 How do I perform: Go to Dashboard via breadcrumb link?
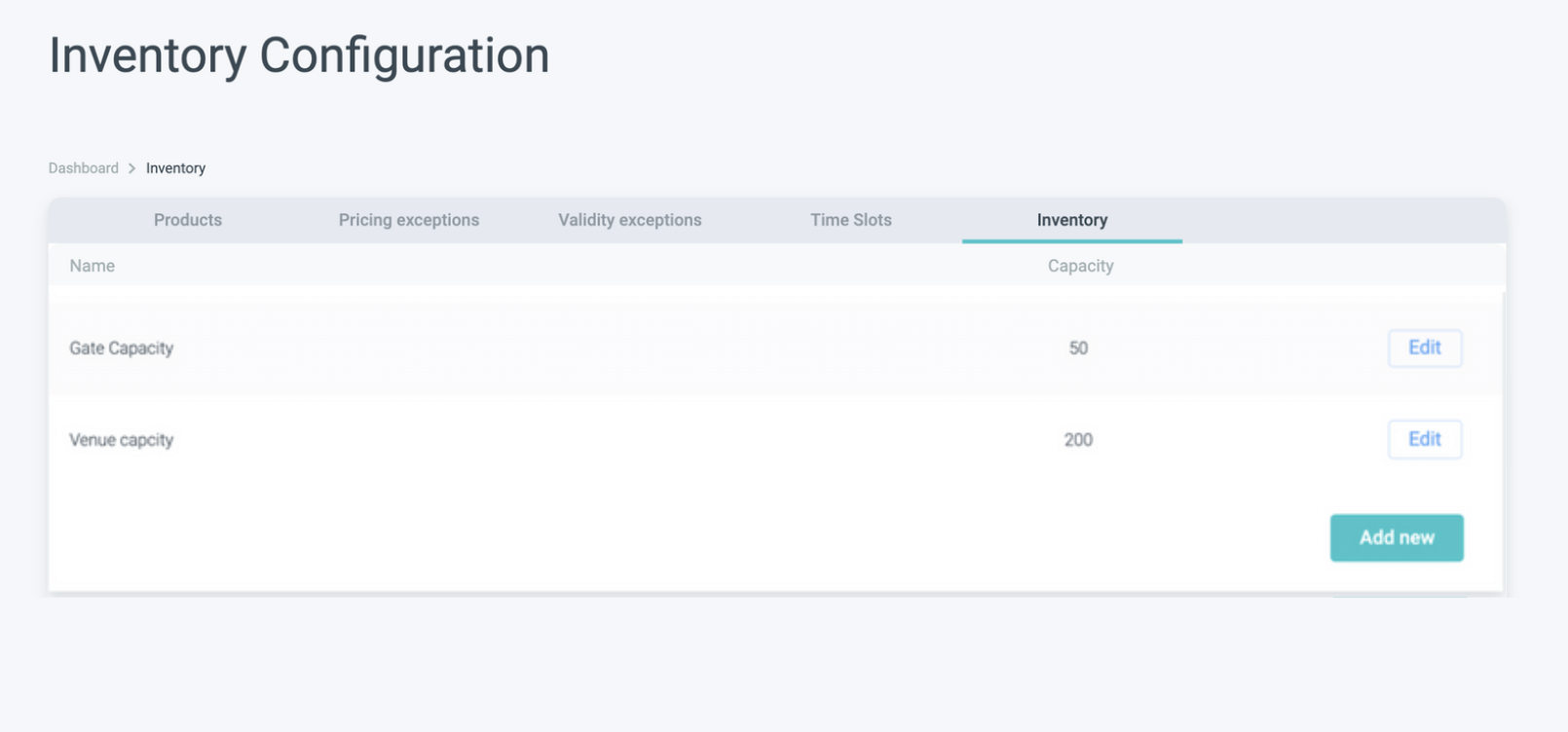pyautogui.click(x=84, y=168)
